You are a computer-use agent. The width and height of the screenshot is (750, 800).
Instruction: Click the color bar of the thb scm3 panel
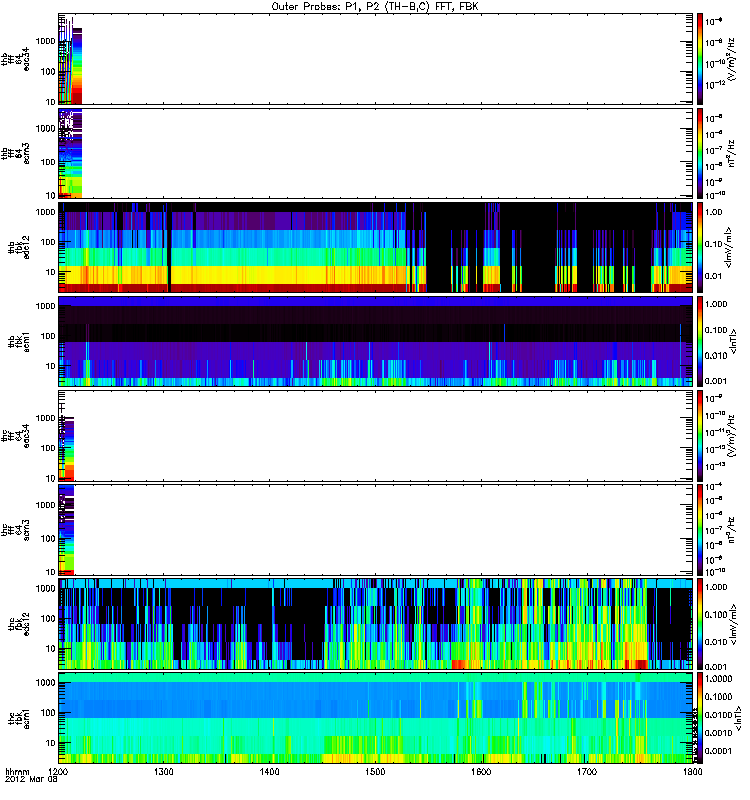pyautogui.click(x=700, y=153)
